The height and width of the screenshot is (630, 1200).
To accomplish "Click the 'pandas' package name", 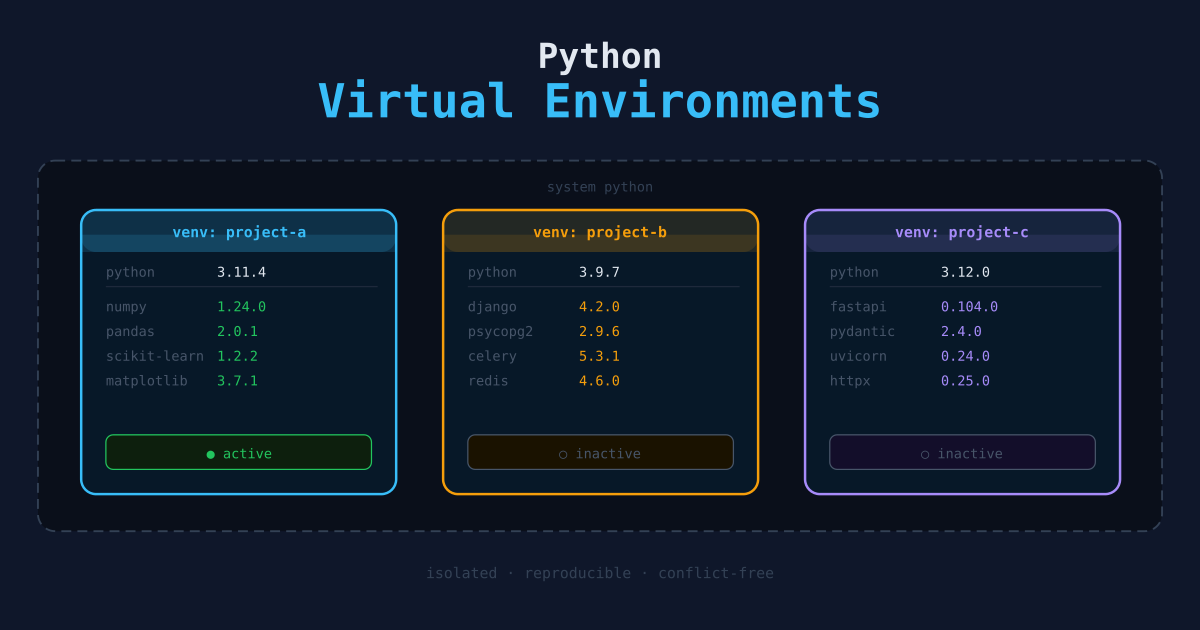I will click(130, 331).
